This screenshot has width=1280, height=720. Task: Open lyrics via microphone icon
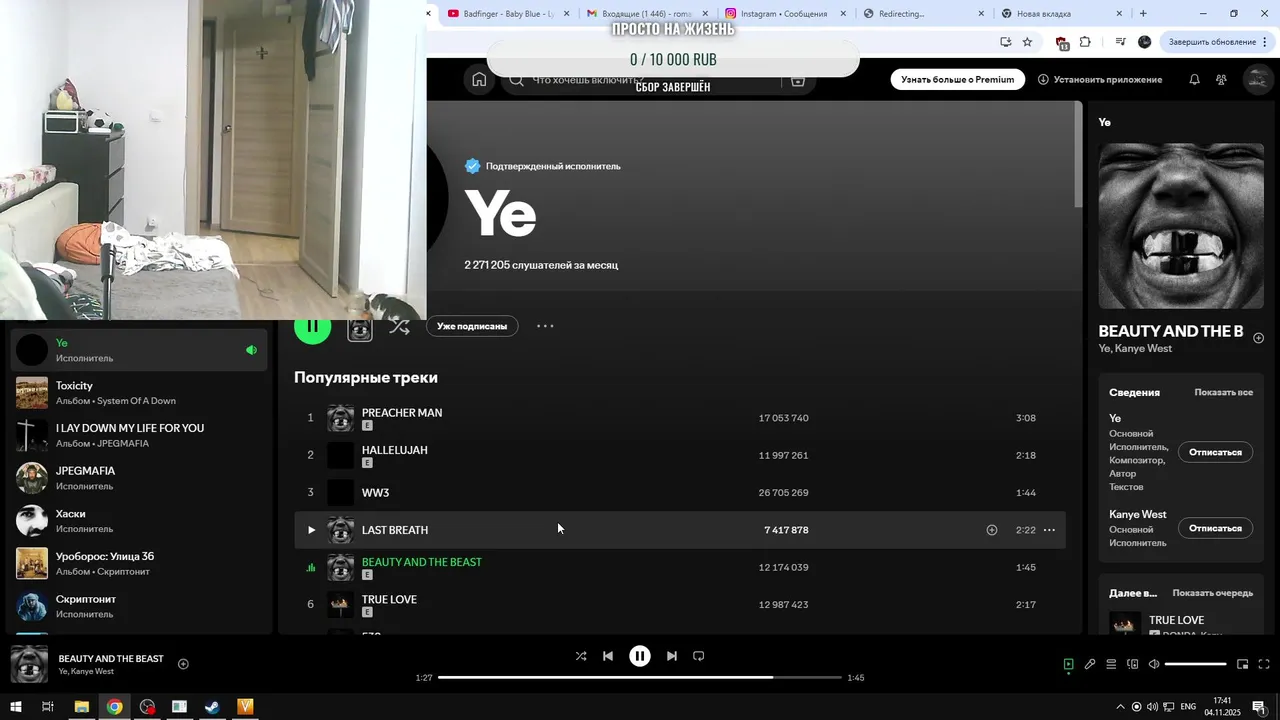coord(1090,664)
